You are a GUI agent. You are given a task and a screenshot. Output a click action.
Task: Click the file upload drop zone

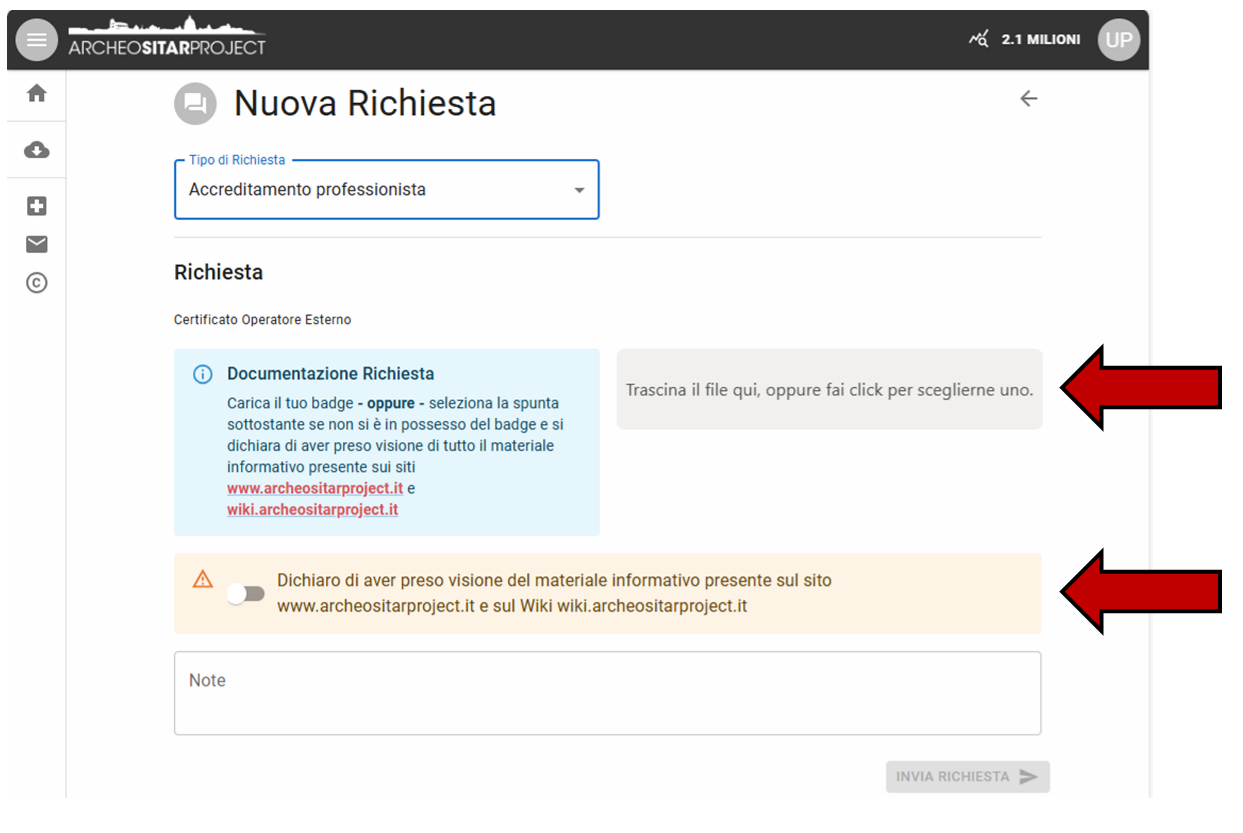(x=829, y=390)
